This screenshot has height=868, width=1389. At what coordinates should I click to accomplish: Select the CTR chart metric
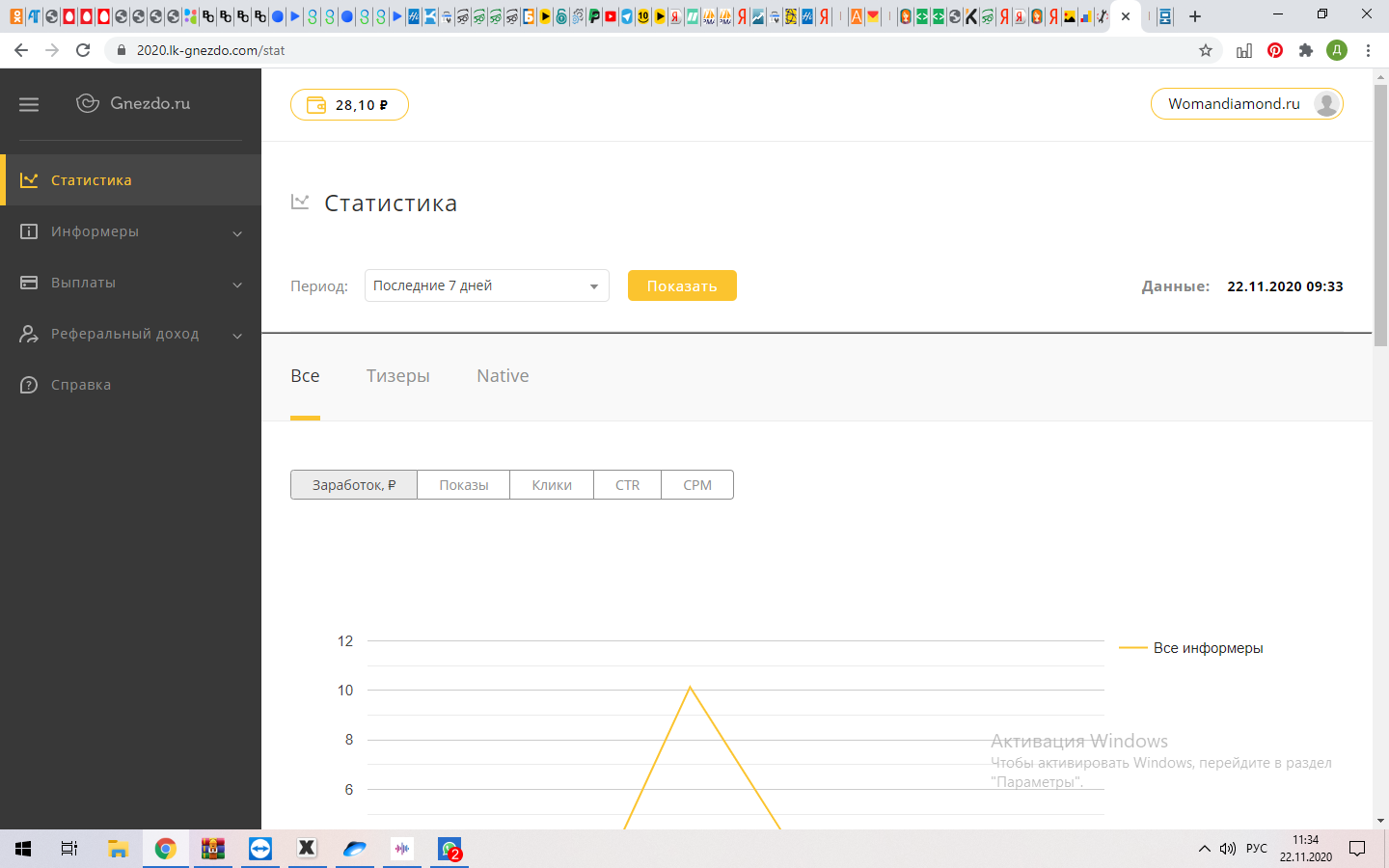(x=628, y=485)
